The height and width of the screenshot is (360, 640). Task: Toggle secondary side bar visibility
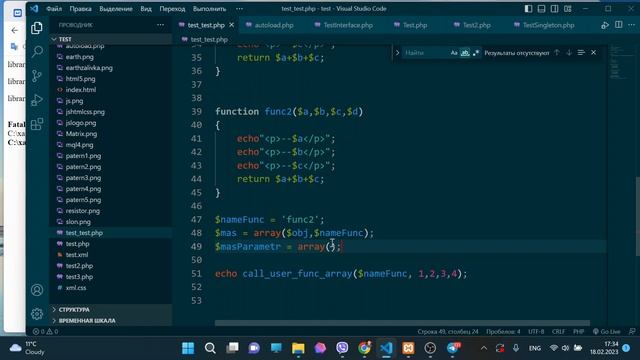tap(554, 9)
